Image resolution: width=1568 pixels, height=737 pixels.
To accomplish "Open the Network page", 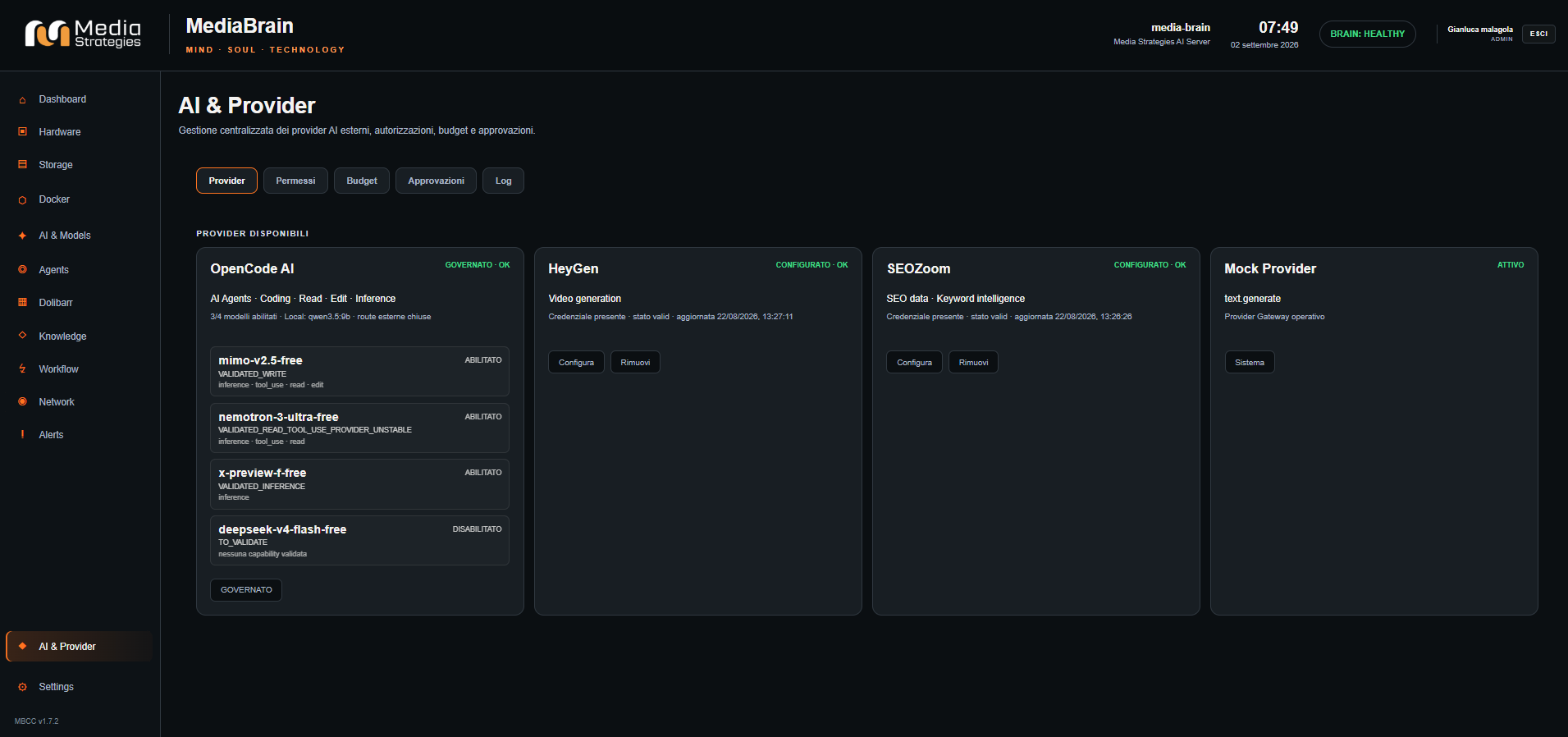I will coord(80,402).
